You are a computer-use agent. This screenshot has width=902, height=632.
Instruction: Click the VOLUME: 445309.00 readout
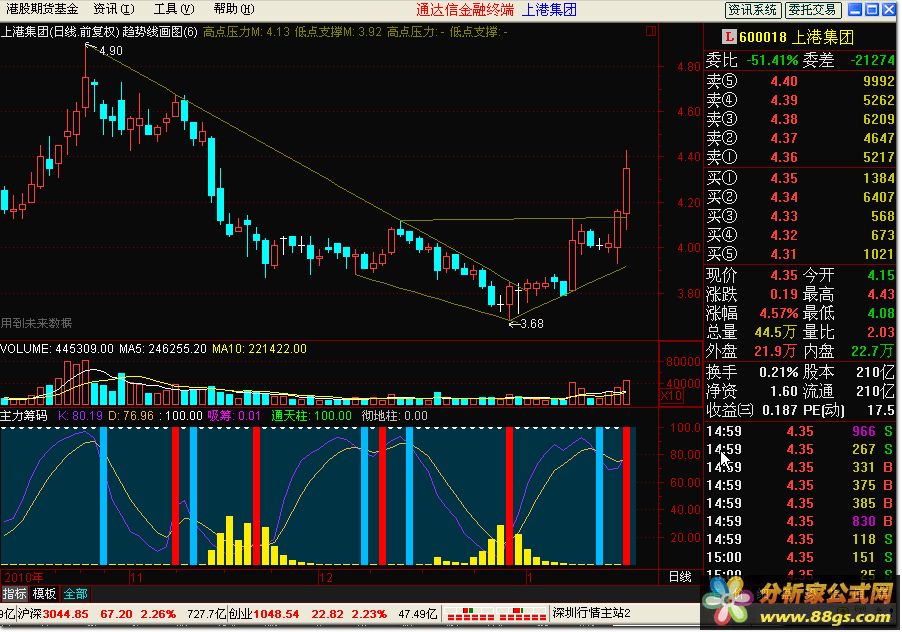point(57,349)
